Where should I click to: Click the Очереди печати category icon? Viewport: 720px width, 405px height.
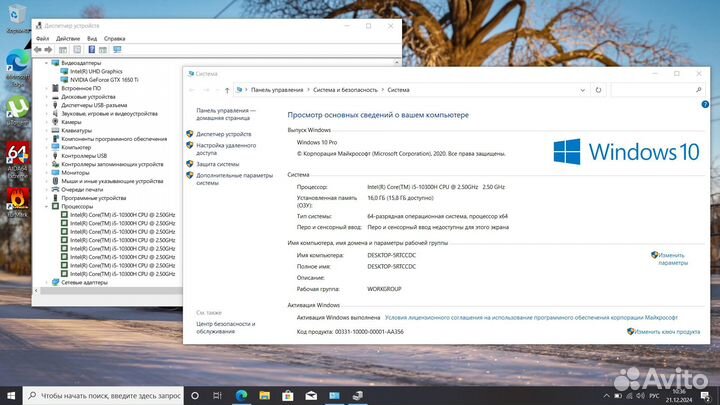coord(55,189)
